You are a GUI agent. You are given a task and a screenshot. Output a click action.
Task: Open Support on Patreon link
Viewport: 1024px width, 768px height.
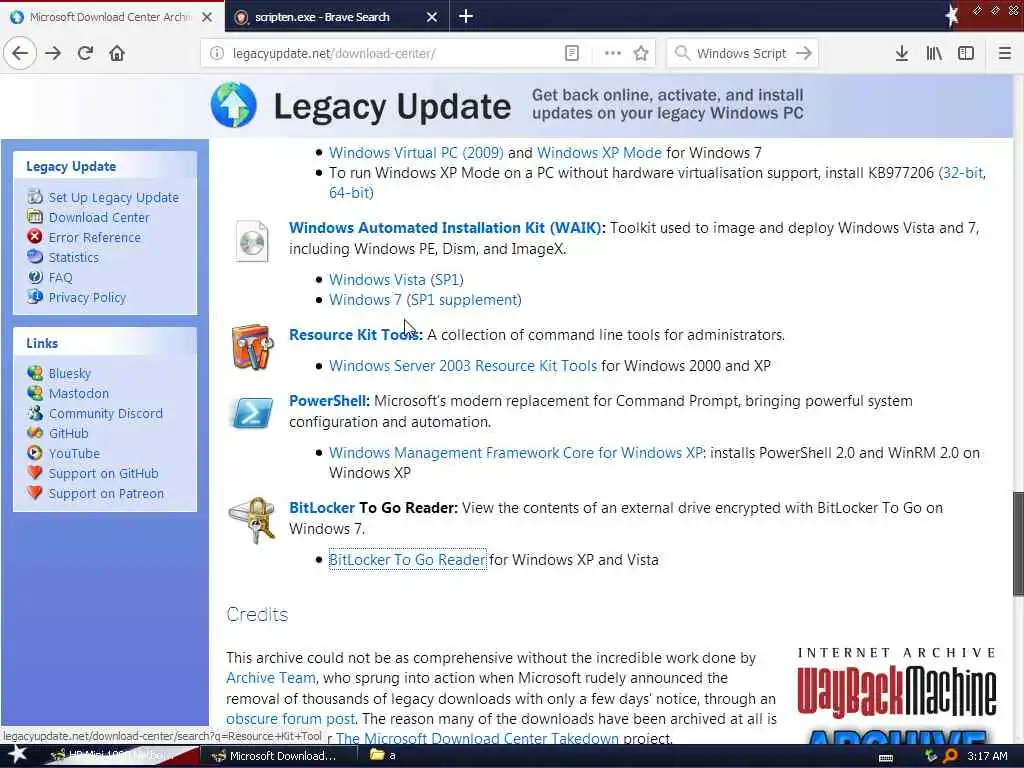pyautogui.click(x=106, y=494)
